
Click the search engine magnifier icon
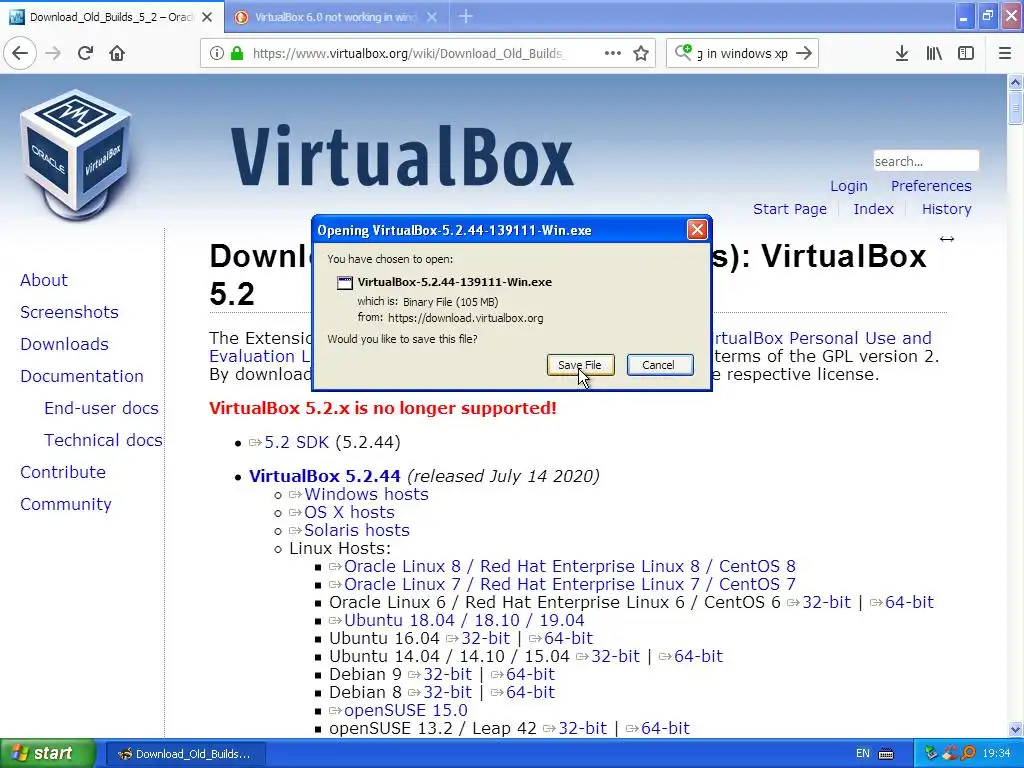pos(683,52)
